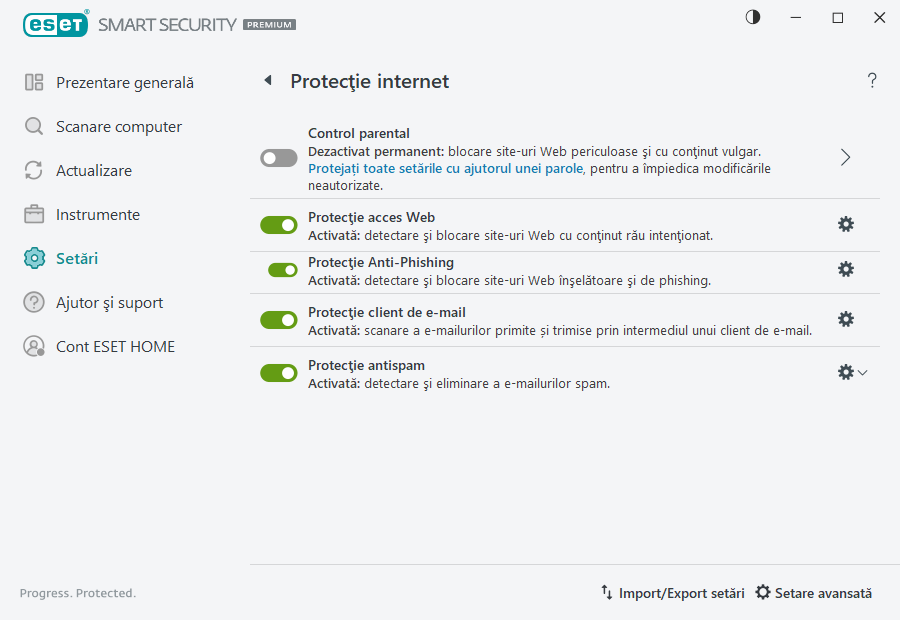Enable the Control parental toggle
900x620 pixels.
coord(278,158)
